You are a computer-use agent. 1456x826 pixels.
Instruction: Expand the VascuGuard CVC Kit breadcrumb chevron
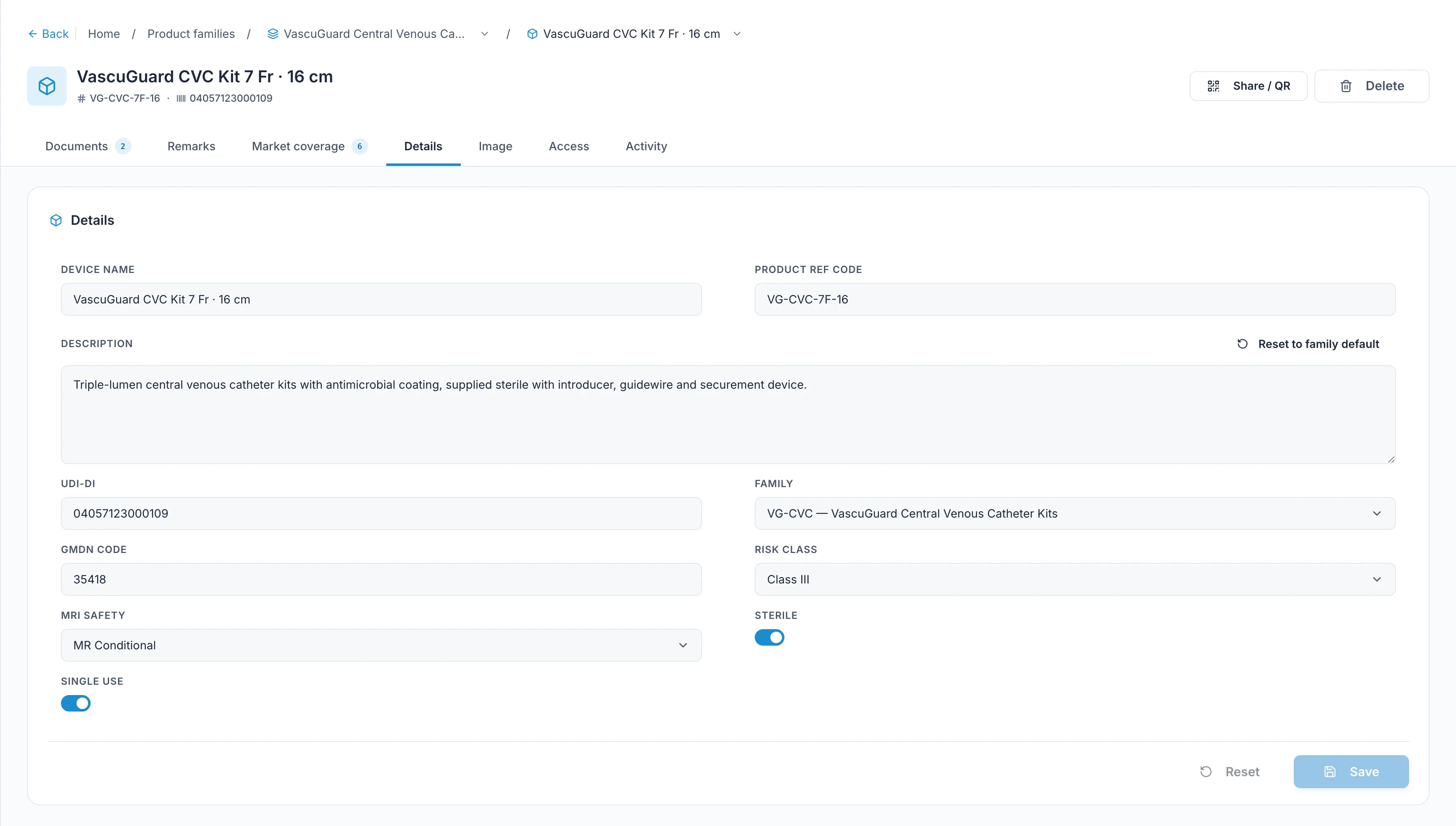[x=737, y=34]
